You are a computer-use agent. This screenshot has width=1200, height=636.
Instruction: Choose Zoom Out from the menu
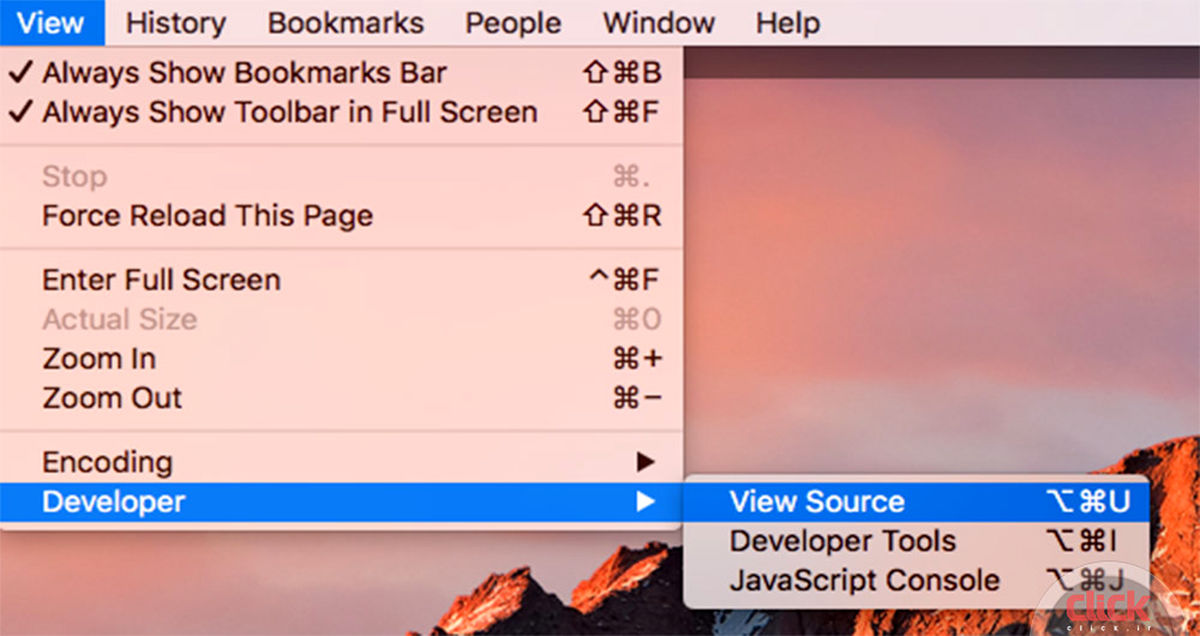pyautogui.click(x=112, y=398)
